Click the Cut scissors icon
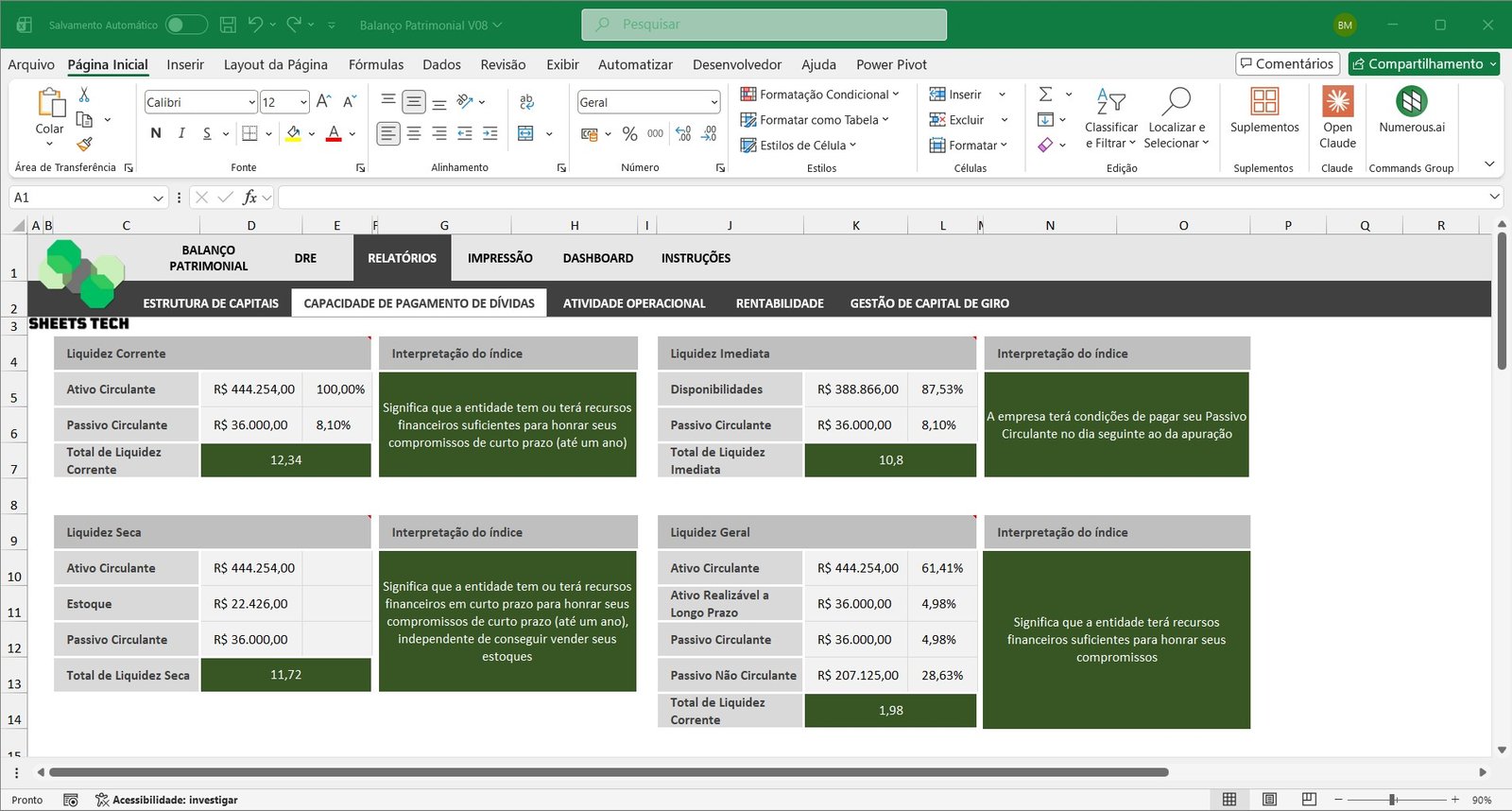Screen dimensions: 1512x811 coord(84,95)
